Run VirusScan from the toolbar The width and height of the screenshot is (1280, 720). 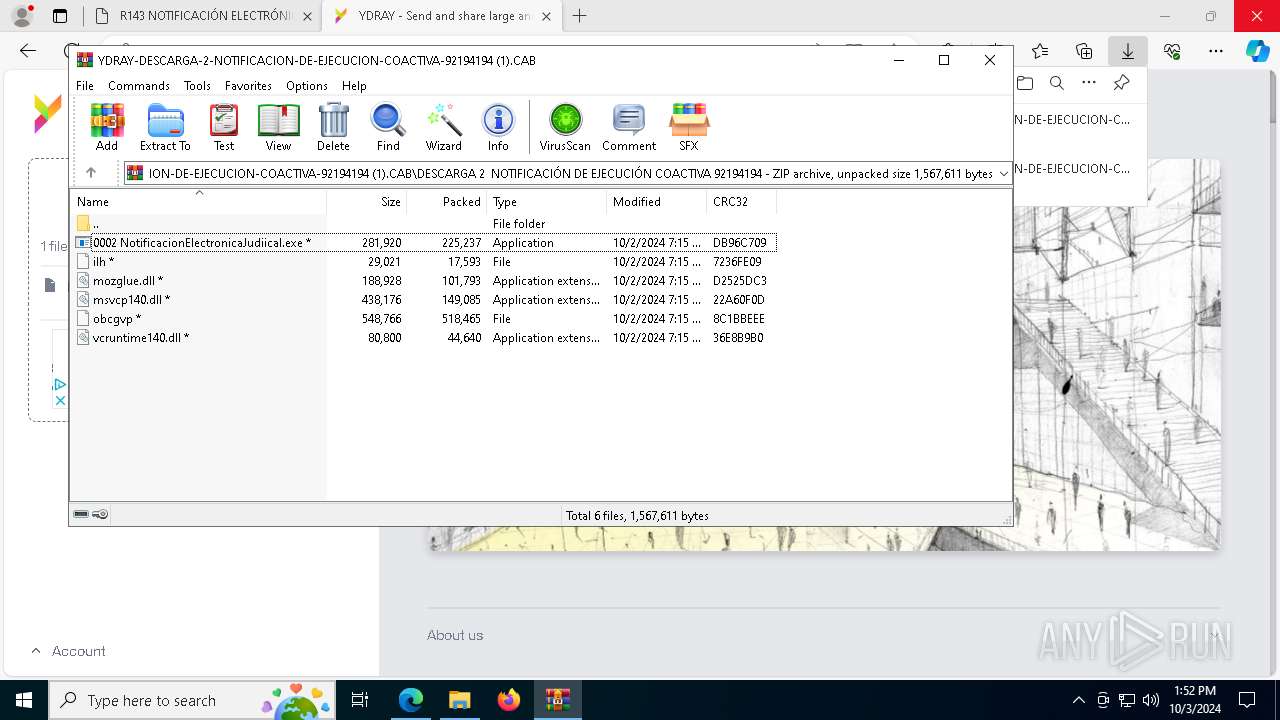click(x=565, y=127)
